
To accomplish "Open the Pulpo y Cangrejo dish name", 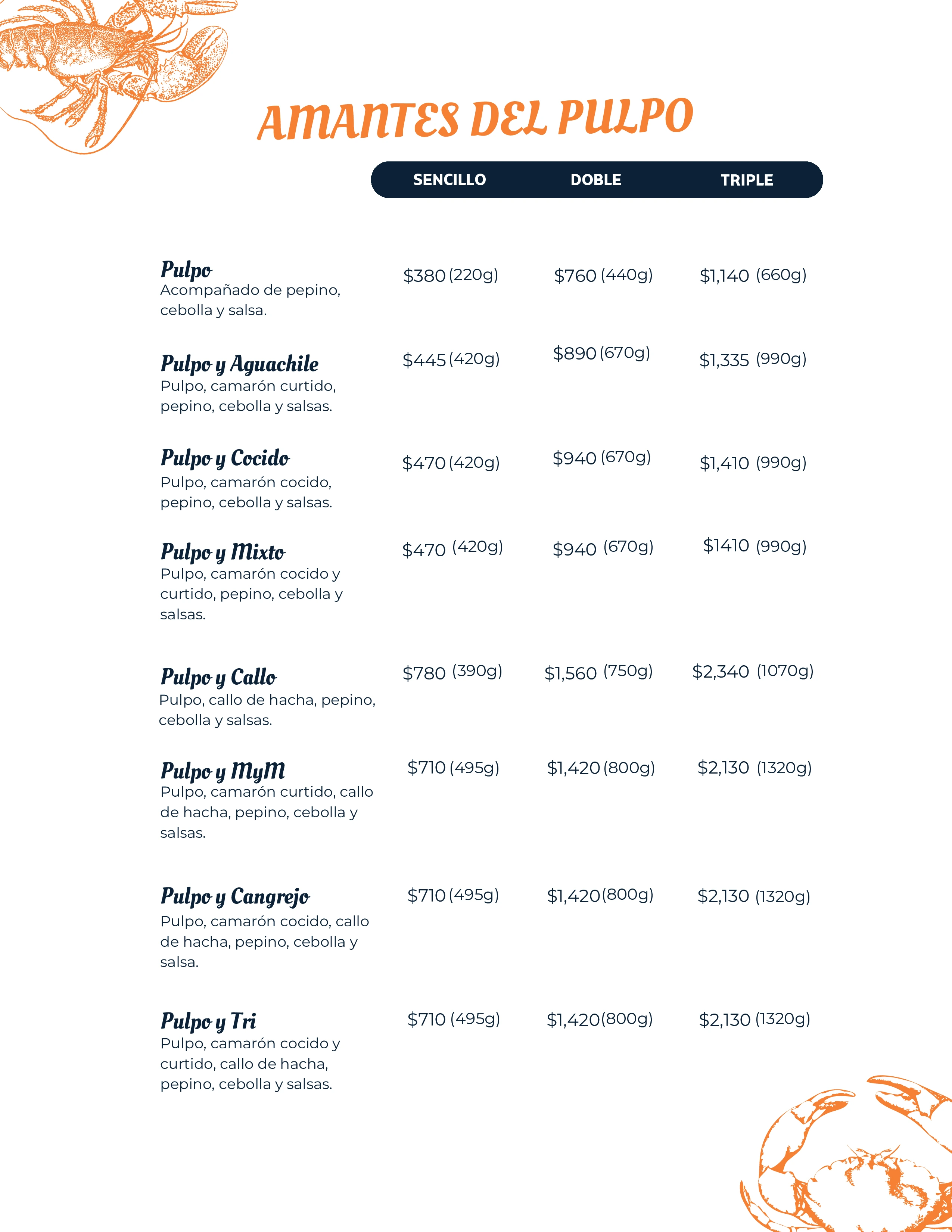I will tap(235, 896).
